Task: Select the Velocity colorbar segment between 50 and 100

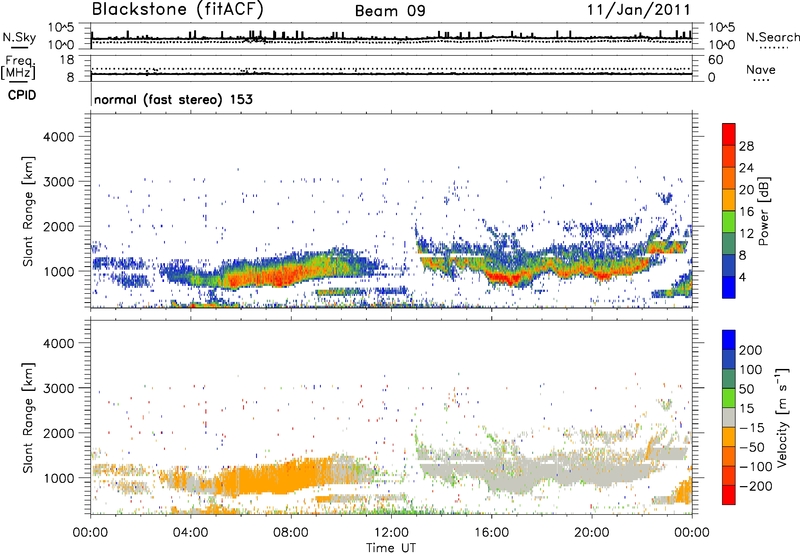Action: [x=729, y=379]
